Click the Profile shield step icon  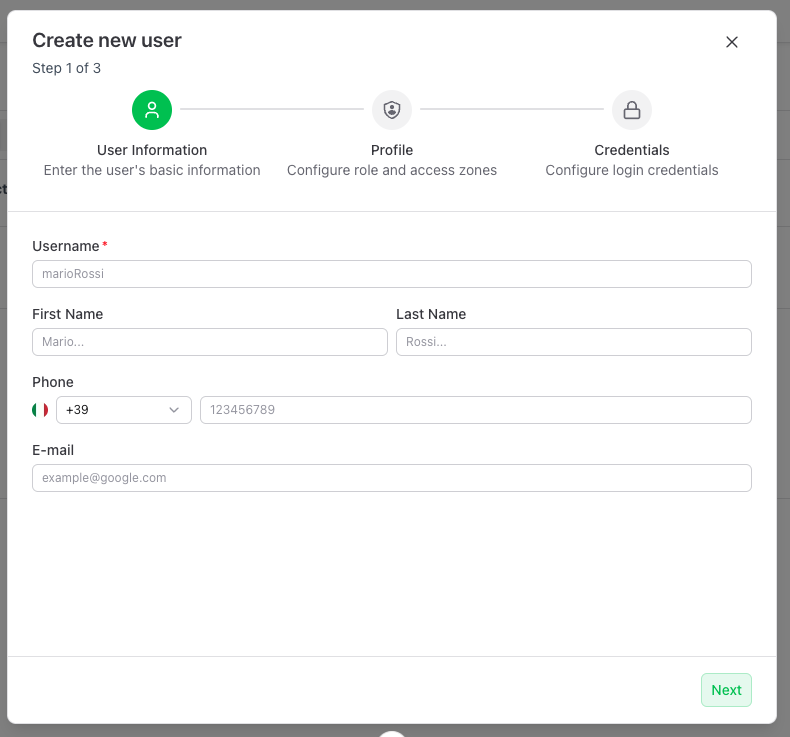coord(392,110)
